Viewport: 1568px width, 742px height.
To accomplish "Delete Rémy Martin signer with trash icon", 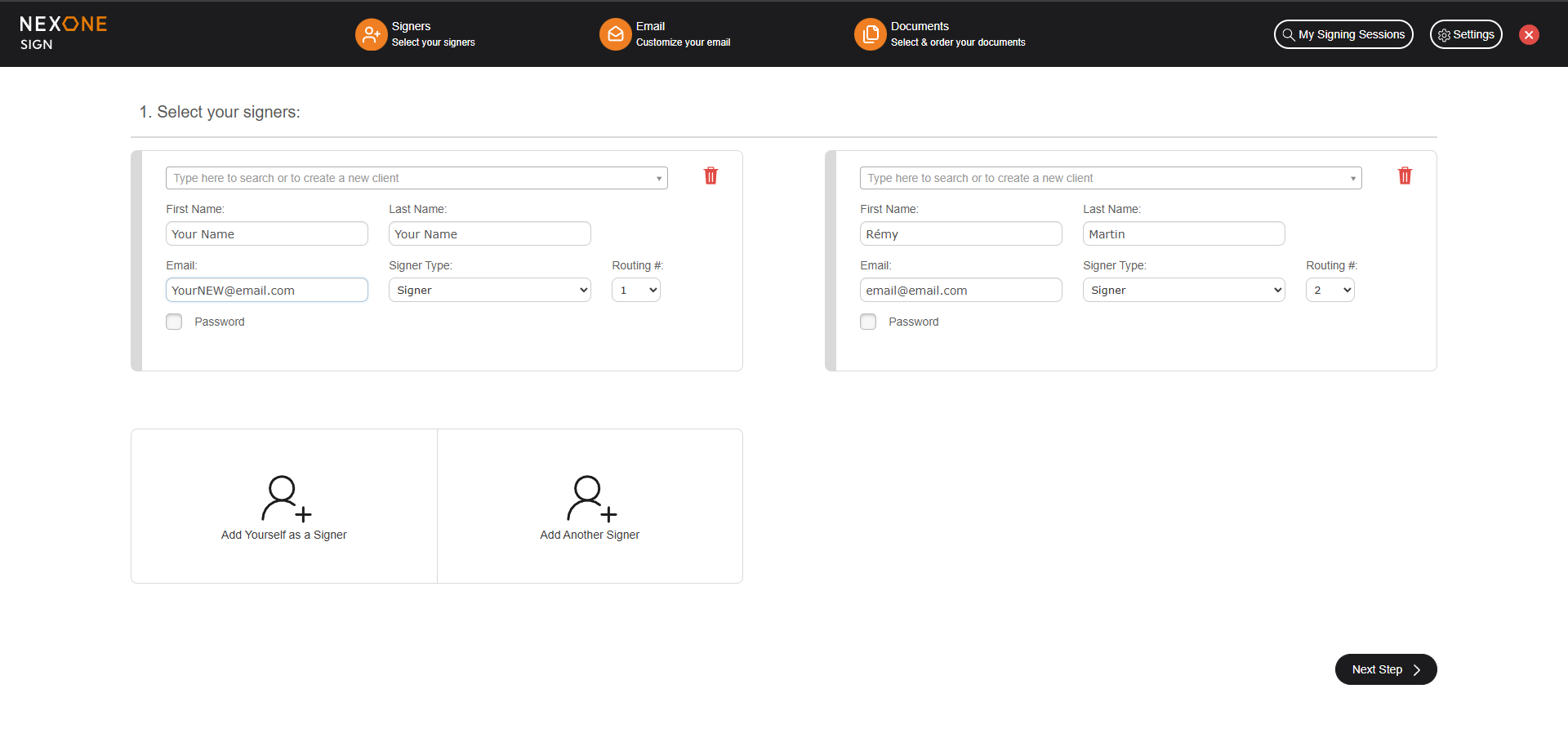I will point(1405,176).
